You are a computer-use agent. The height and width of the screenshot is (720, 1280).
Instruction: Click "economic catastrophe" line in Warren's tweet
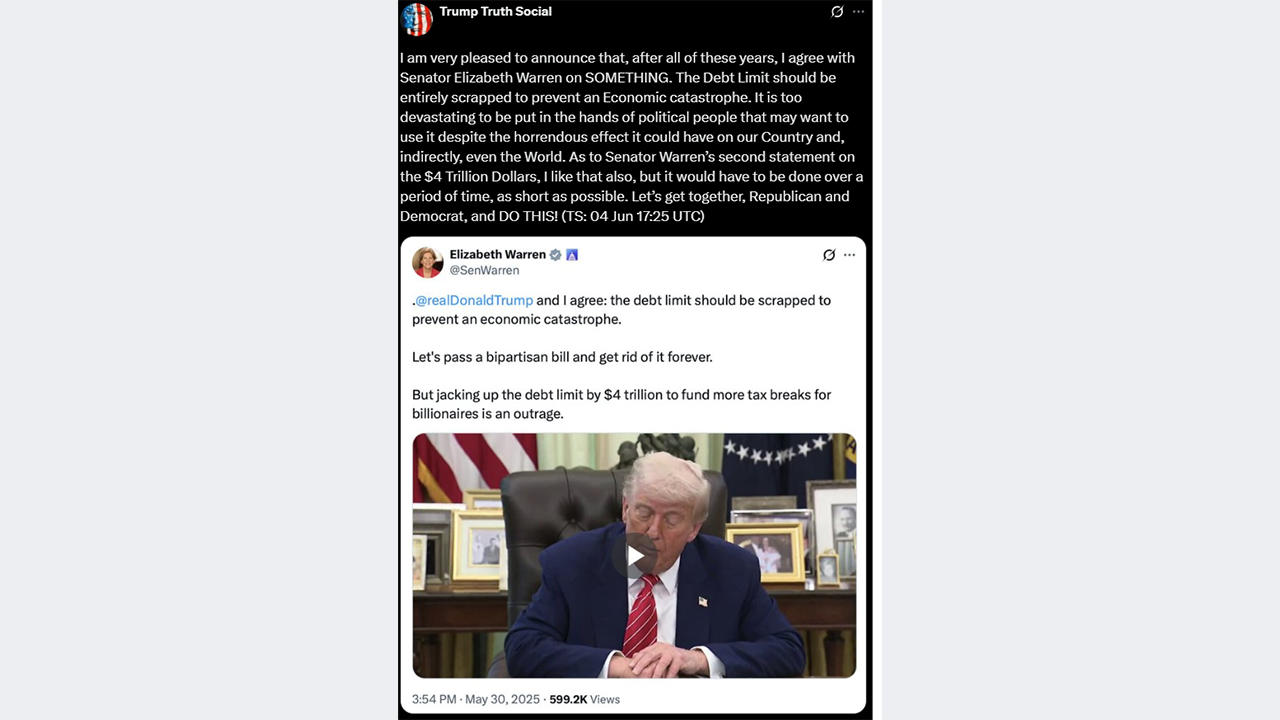516,320
